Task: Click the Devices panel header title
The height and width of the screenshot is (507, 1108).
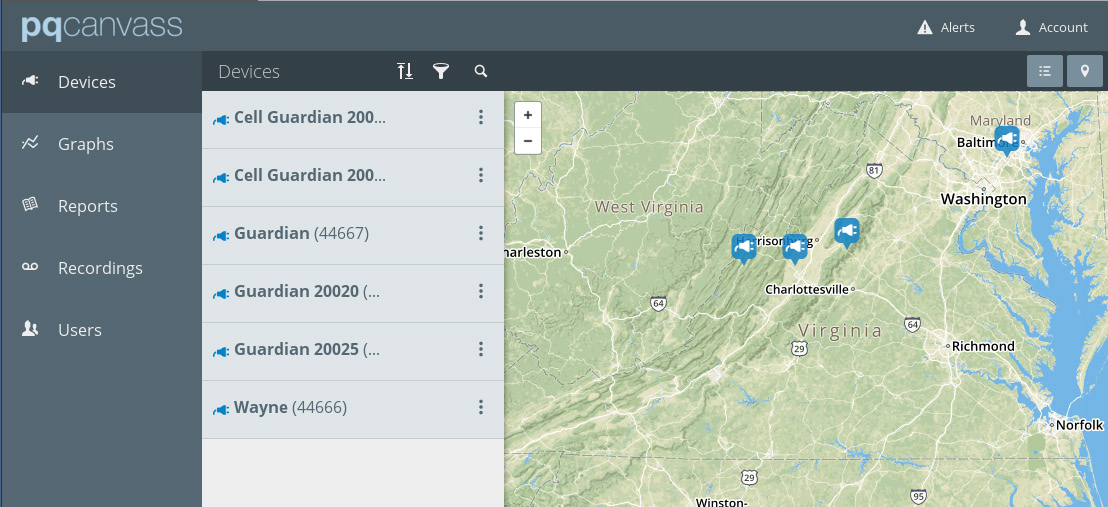Action: [x=249, y=71]
